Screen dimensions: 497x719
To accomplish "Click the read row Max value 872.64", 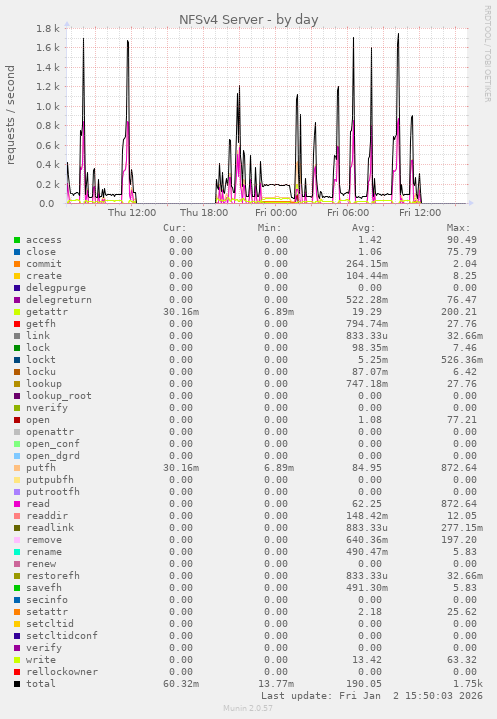I will click(459, 504).
